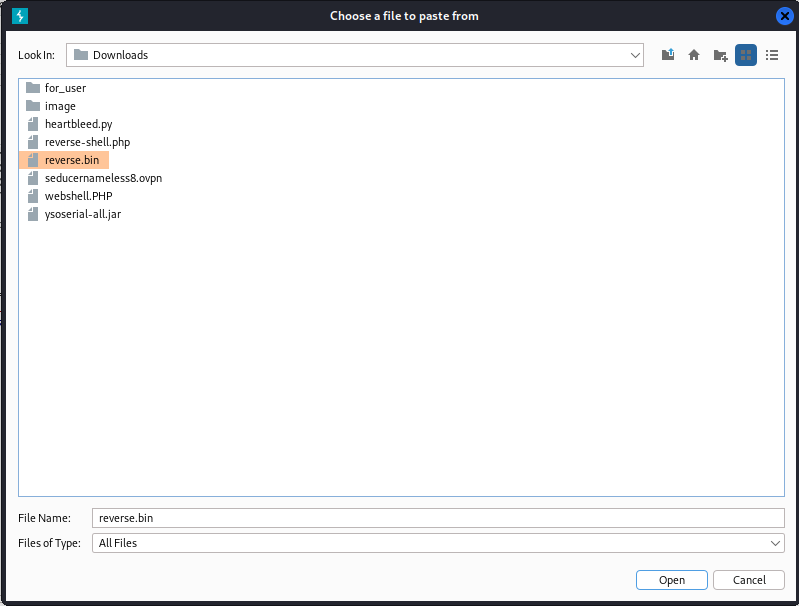Select reverse-shell.php file

[78, 142]
